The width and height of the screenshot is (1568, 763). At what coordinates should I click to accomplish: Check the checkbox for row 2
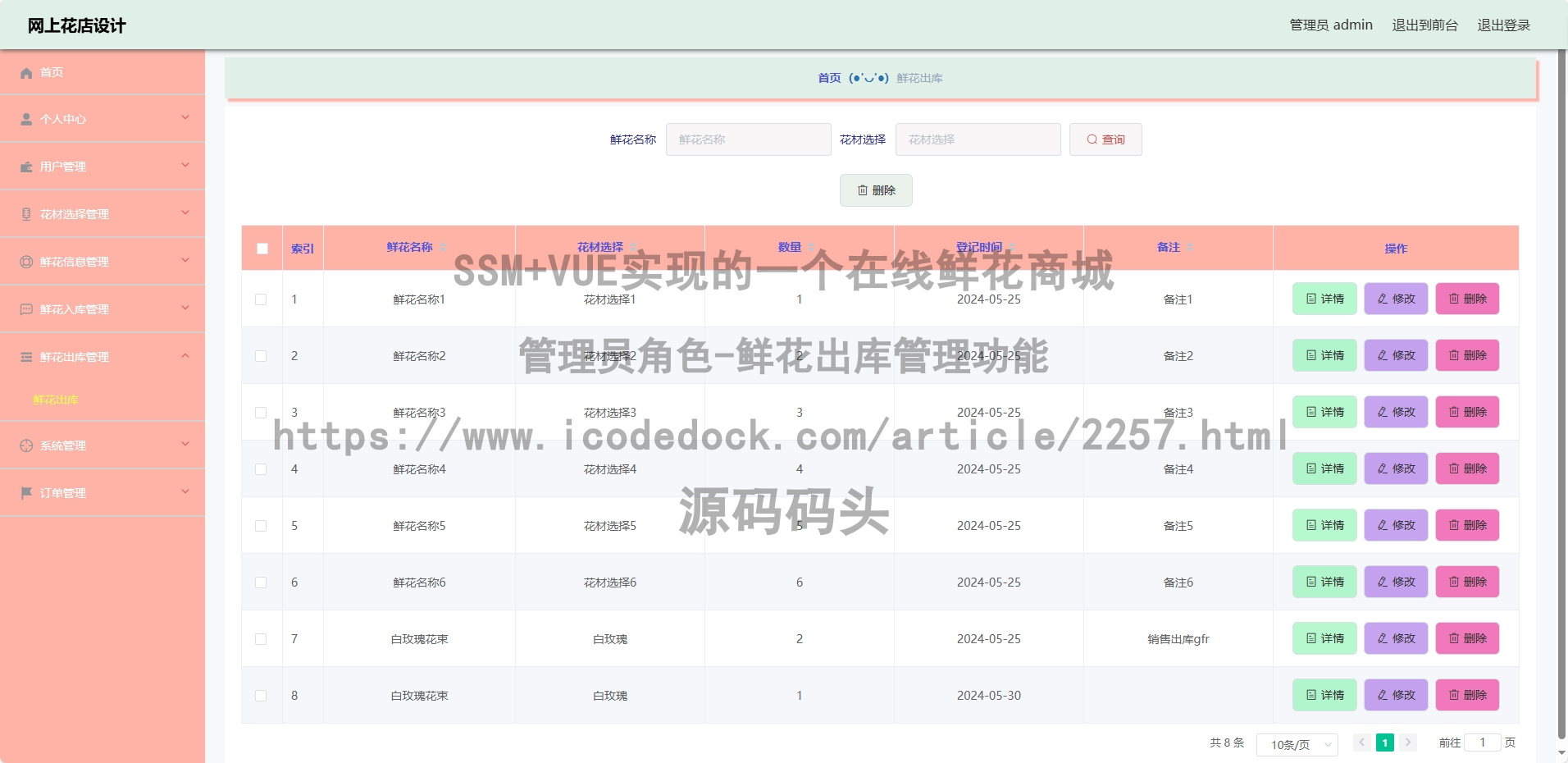tap(261, 356)
